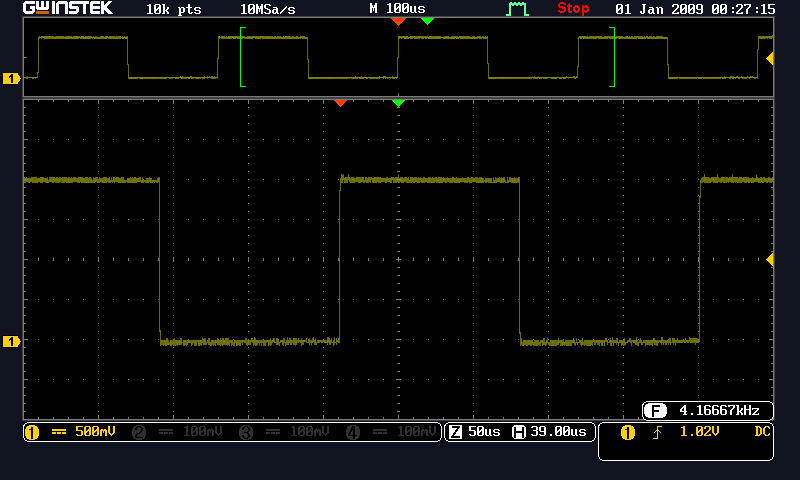Click the channel 1 ground marker in main window
Image resolution: width=800 pixels, height=480 pixels.
[x=12, y=342]
